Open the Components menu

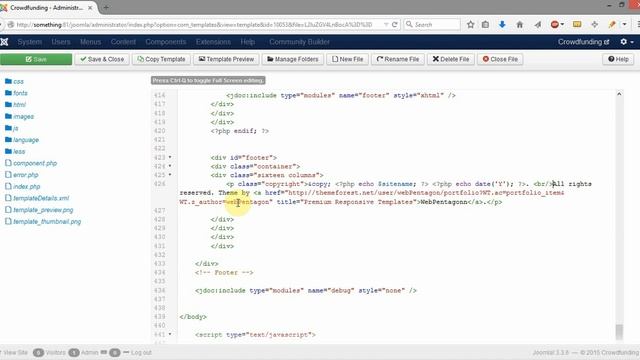click(165, 42)
